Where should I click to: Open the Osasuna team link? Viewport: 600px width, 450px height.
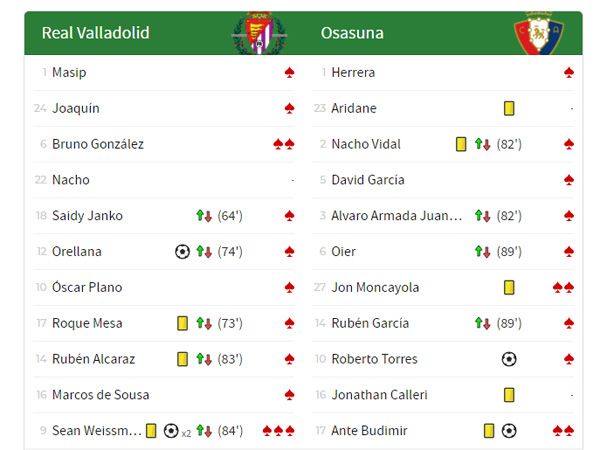[352, 33]
